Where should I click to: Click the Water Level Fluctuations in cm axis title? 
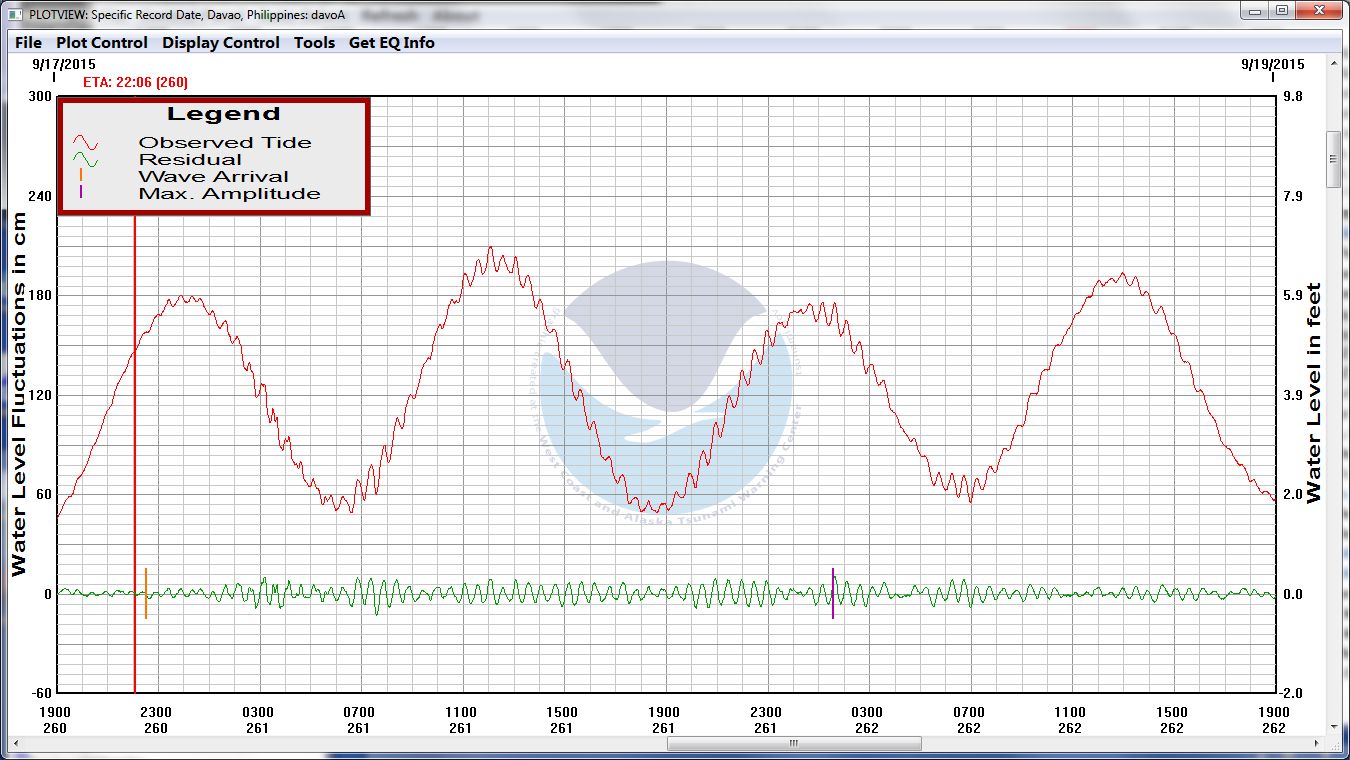click(19, 395)
